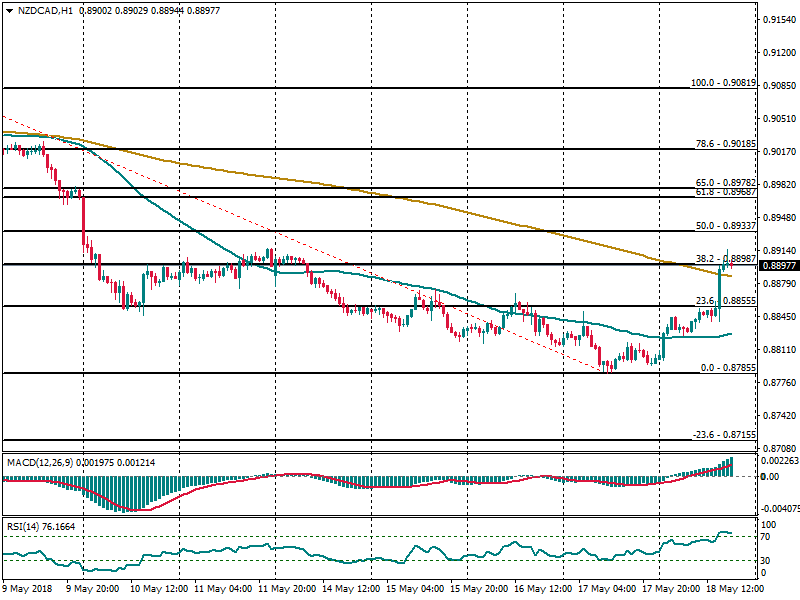Click the RSI(14) indicator label
This screenshot has height=600, width=800.
pyautogui.click(x=26, y=525)
